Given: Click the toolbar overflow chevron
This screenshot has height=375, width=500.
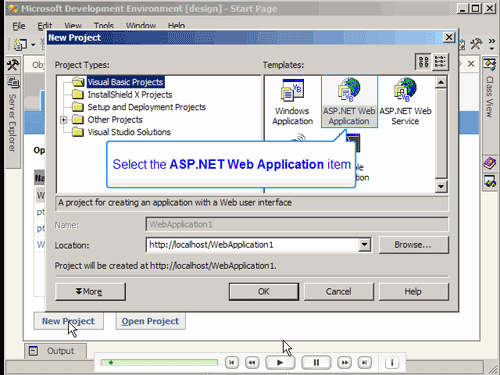Looking at the screenshot, I should (x=492, y=44).
